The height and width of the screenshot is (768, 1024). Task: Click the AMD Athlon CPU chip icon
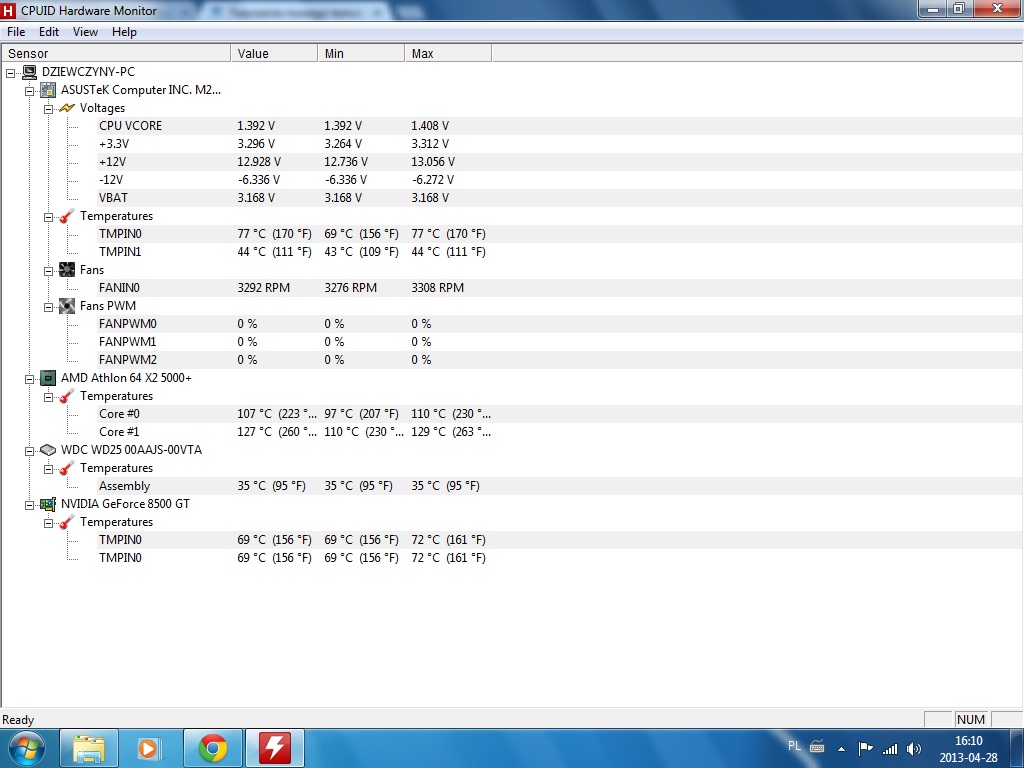pyautogui.click(x=48, y=378)
